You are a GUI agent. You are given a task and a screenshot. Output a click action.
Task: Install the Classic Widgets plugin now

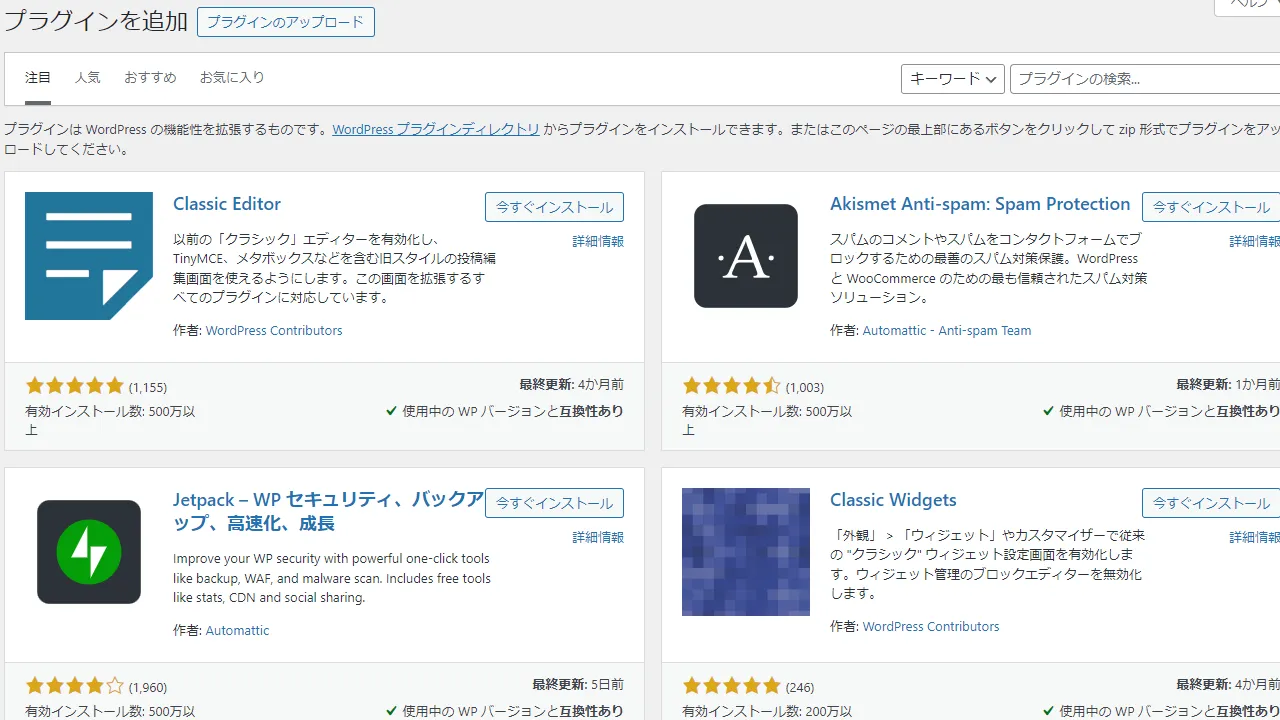pyautogui.click(x=1211, y=503)
